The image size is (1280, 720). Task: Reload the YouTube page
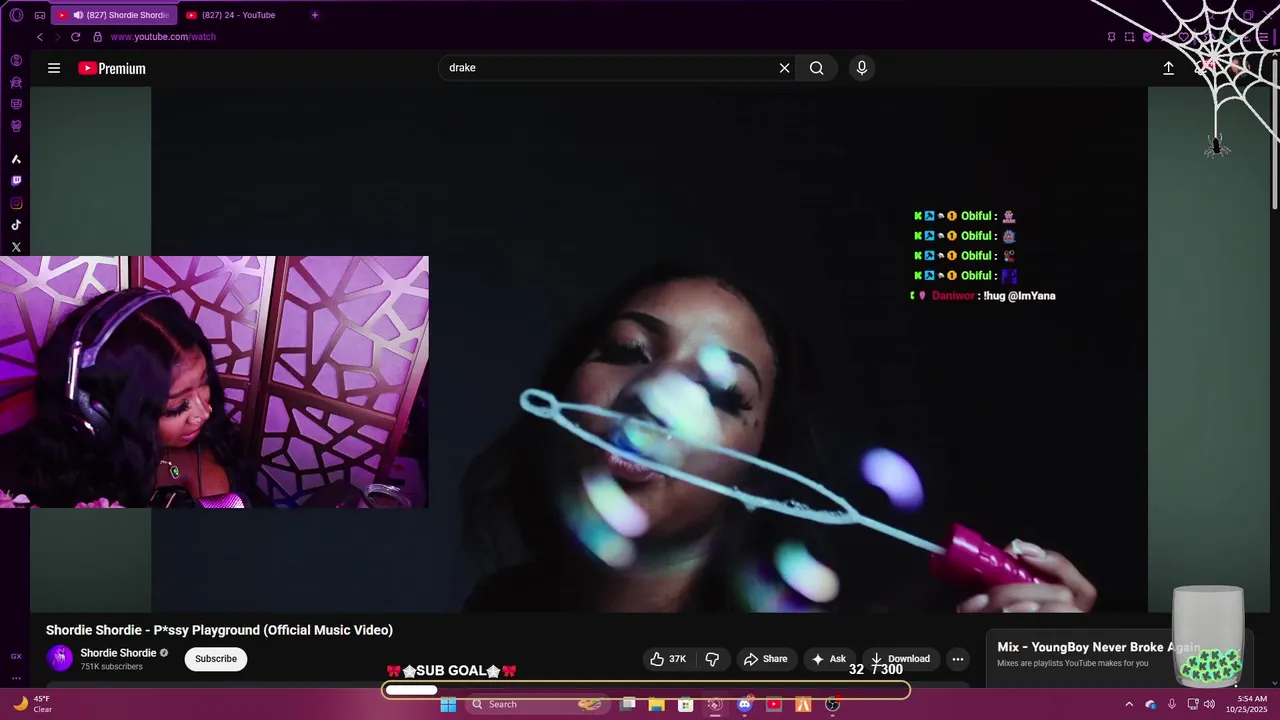point(75,37)
